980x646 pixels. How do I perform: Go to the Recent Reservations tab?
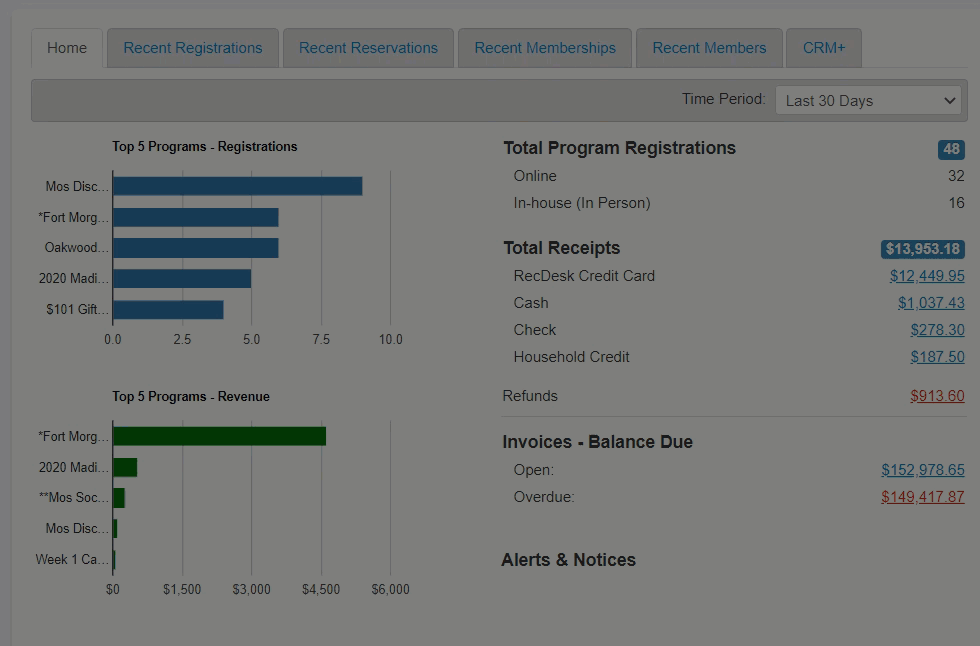[x=368, y=48]
